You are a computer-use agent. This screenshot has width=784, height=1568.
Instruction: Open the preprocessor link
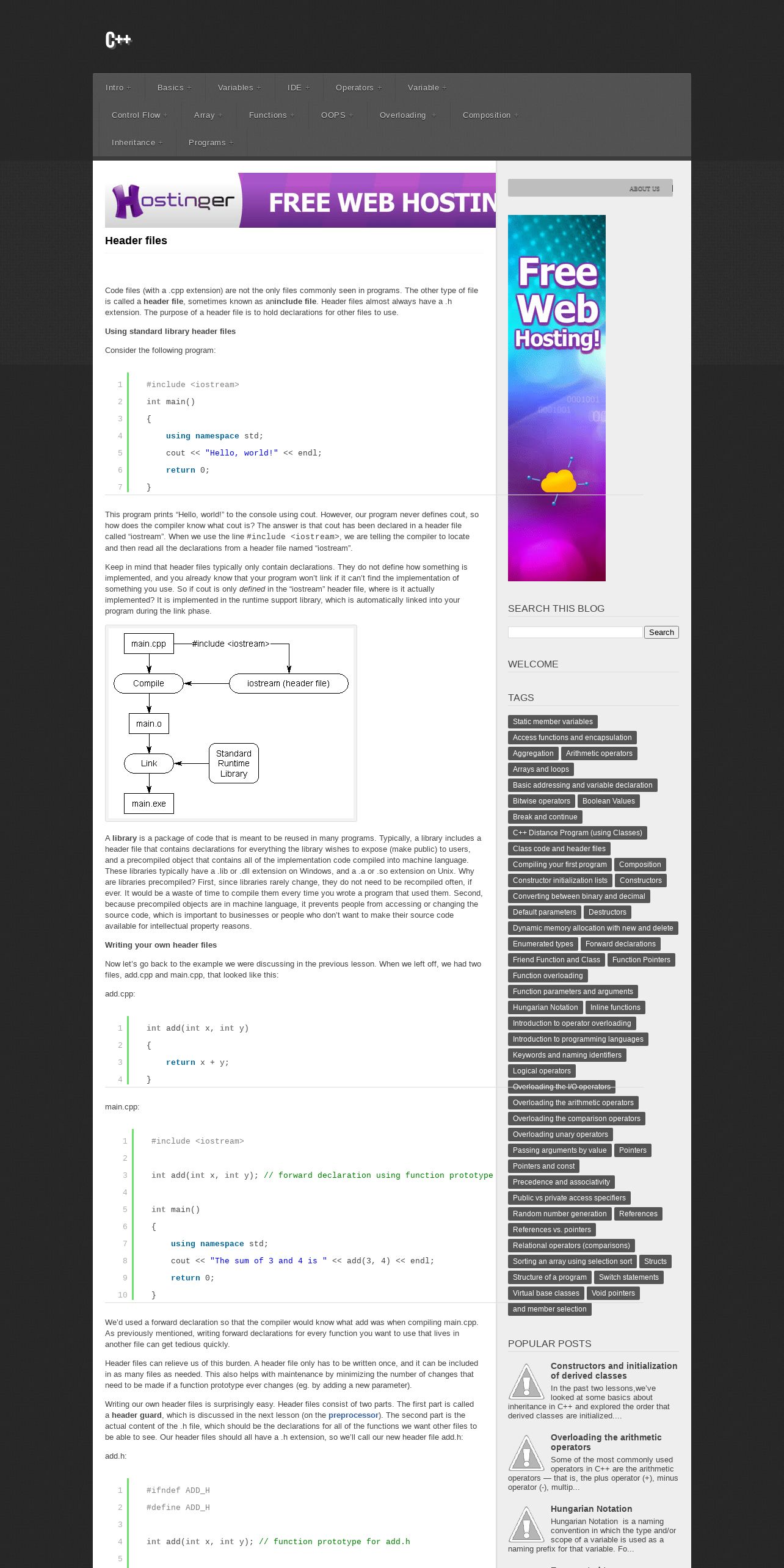point(354,1415)
